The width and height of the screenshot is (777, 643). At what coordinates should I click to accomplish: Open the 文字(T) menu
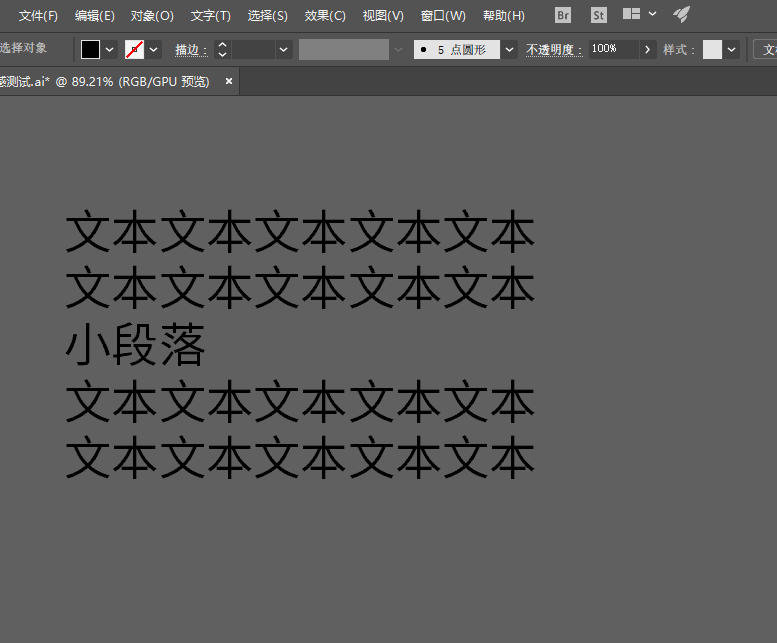tap(211, 16)
